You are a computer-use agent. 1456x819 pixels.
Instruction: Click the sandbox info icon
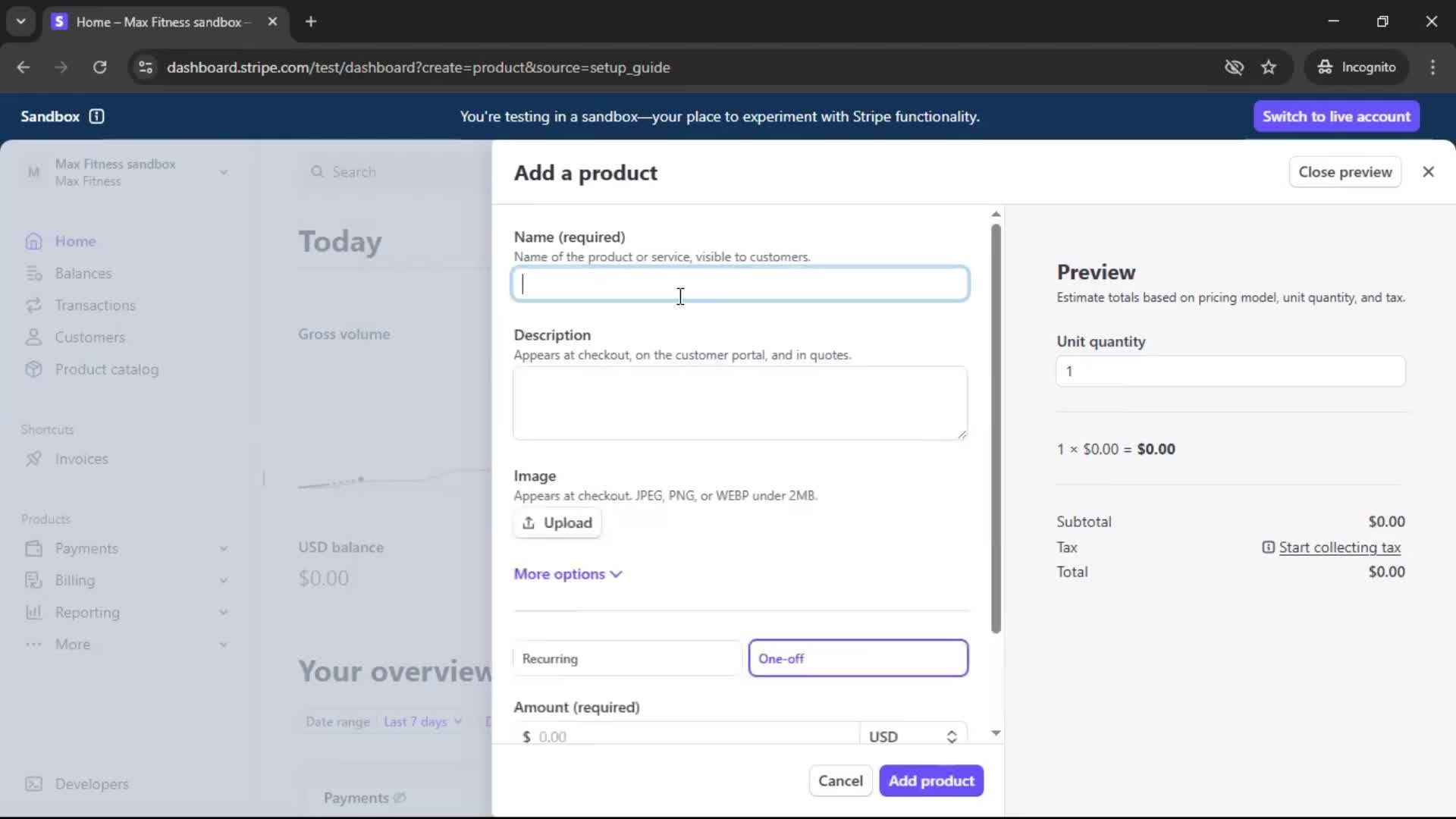click(96, 116)
